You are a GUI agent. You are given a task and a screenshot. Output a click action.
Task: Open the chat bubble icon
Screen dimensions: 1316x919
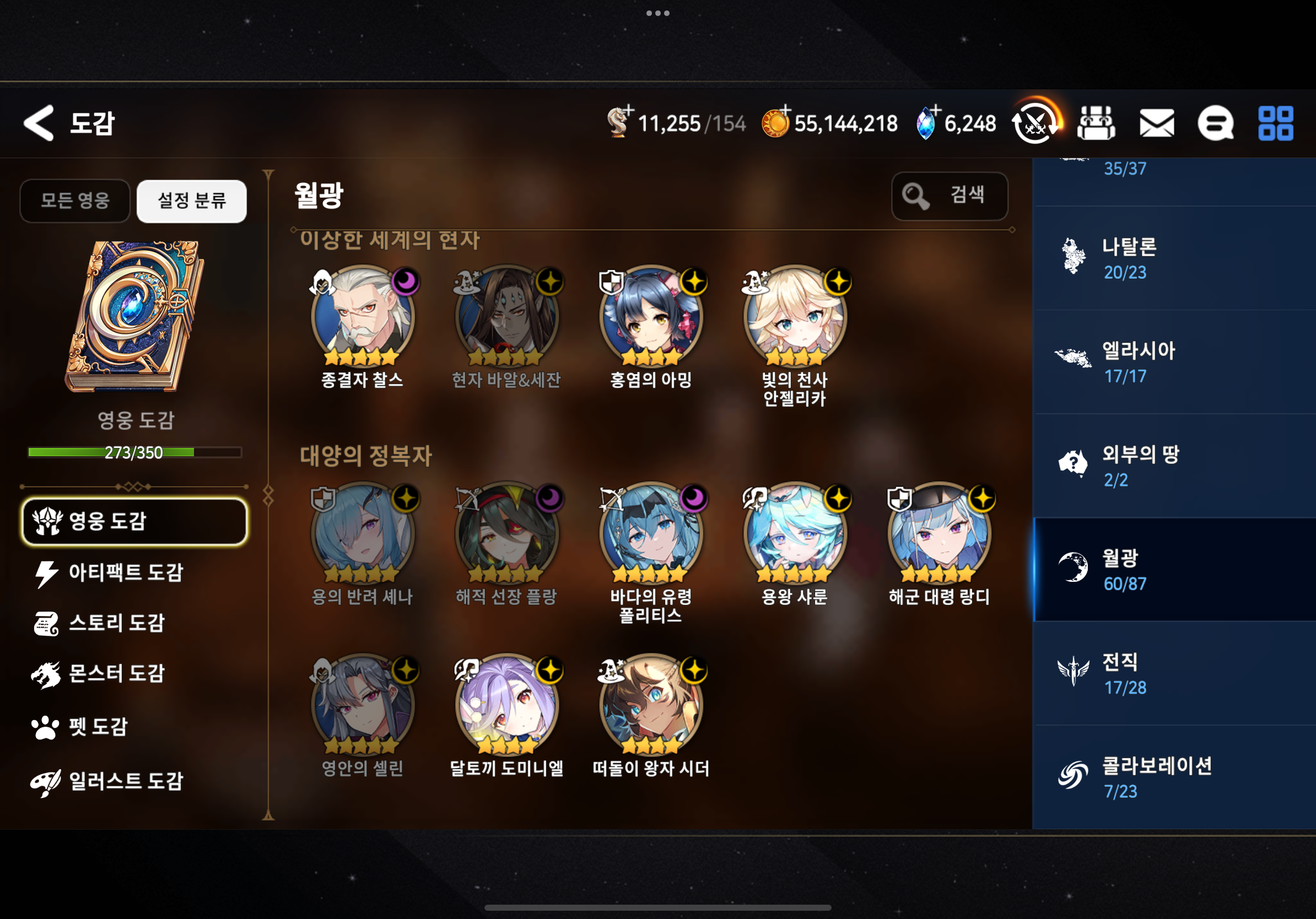pyautogui.click(x=1215, y=123)
